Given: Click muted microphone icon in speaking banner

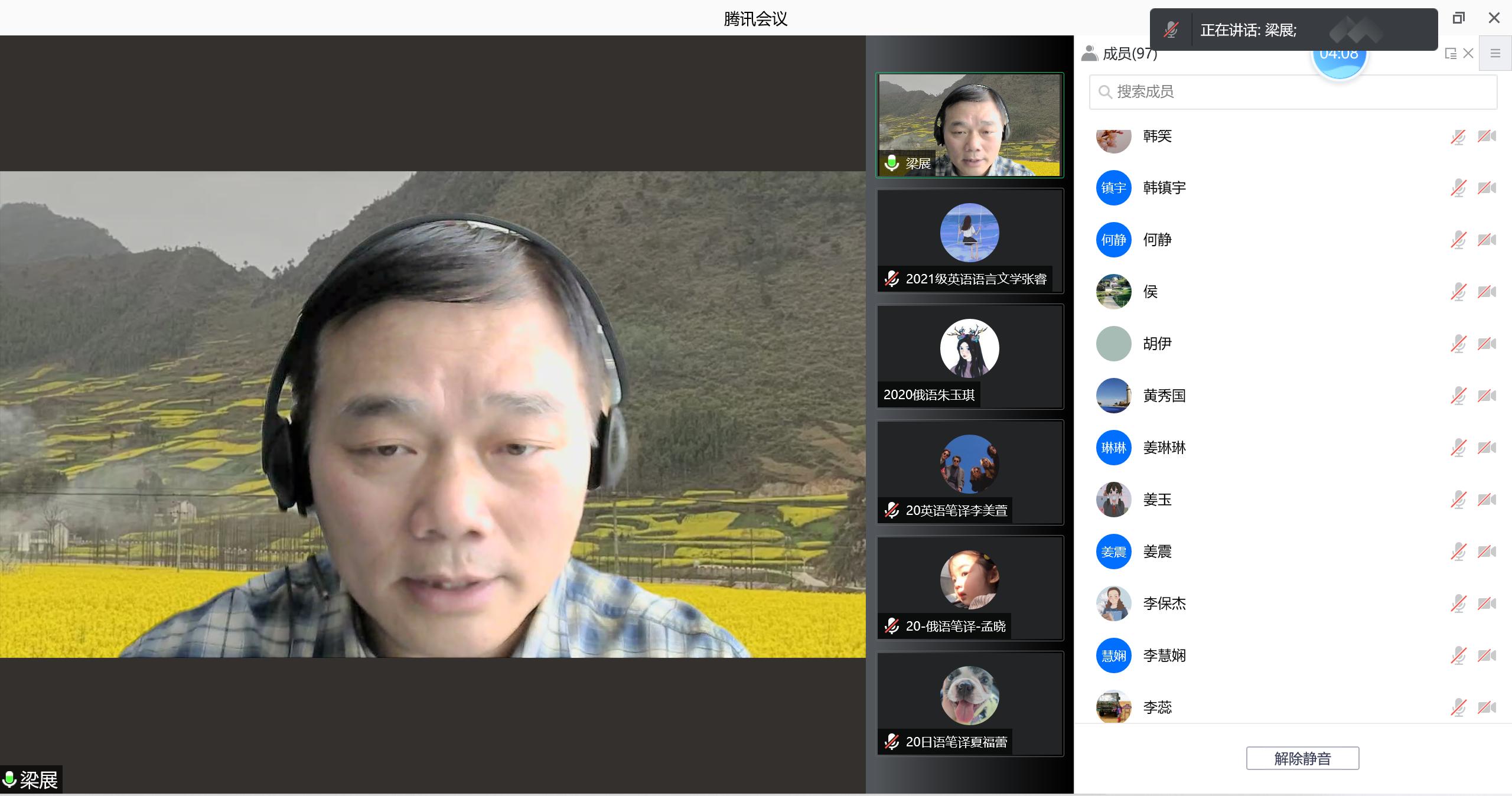Looking at the screenshot, I should 1171,30.
